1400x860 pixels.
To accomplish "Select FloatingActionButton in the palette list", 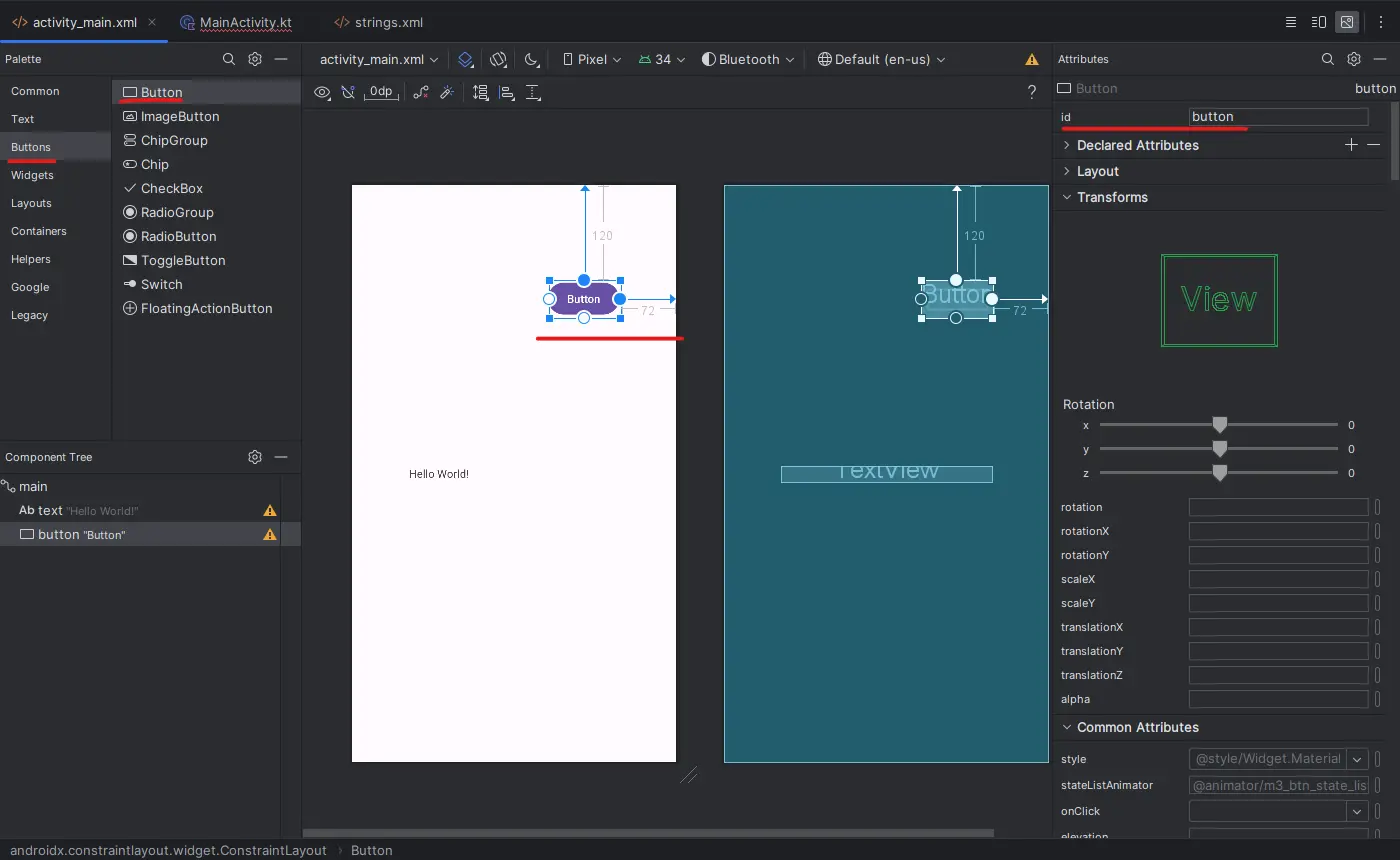I will point(207,308).
